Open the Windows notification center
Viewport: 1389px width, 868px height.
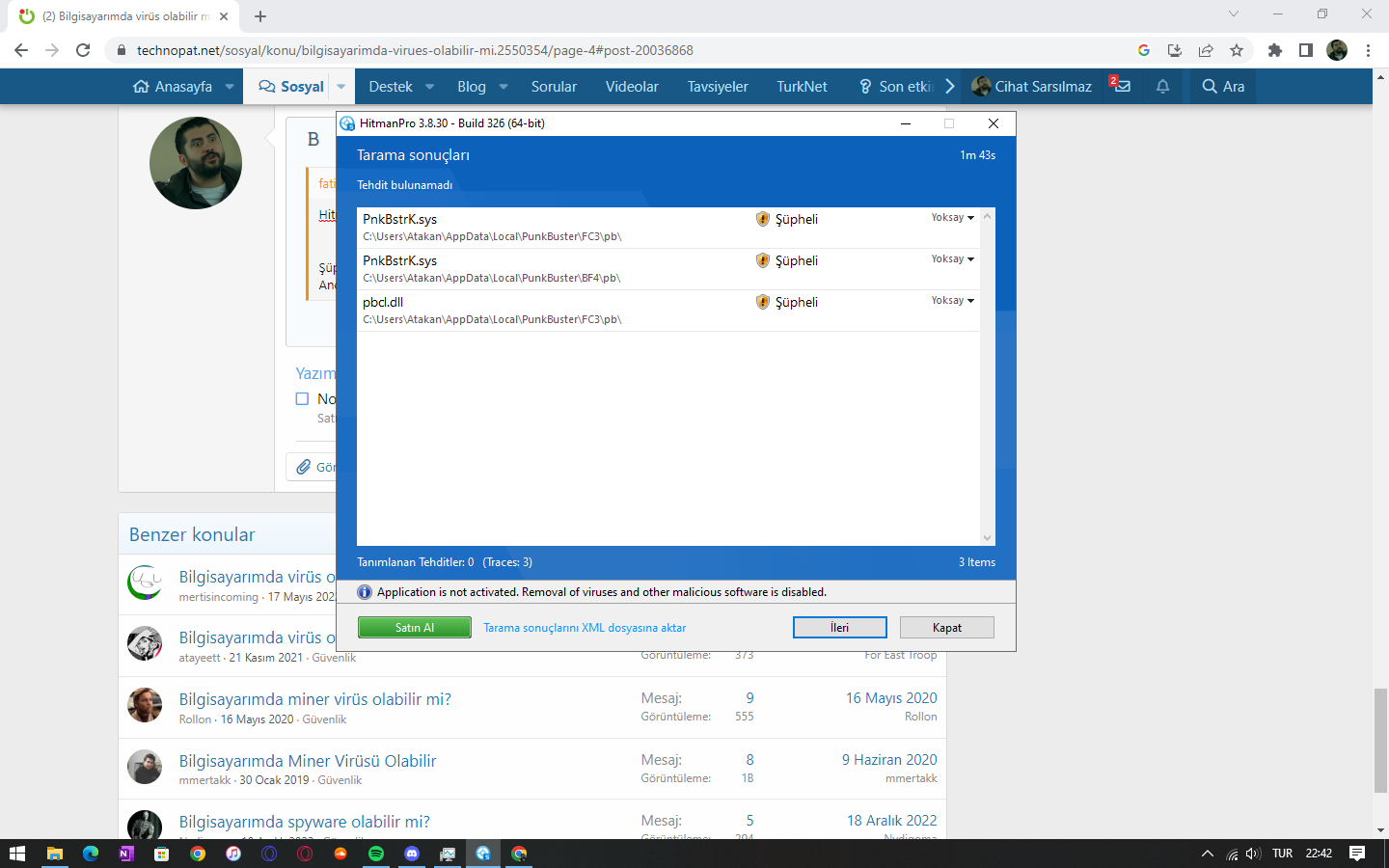click(1357, 854)
